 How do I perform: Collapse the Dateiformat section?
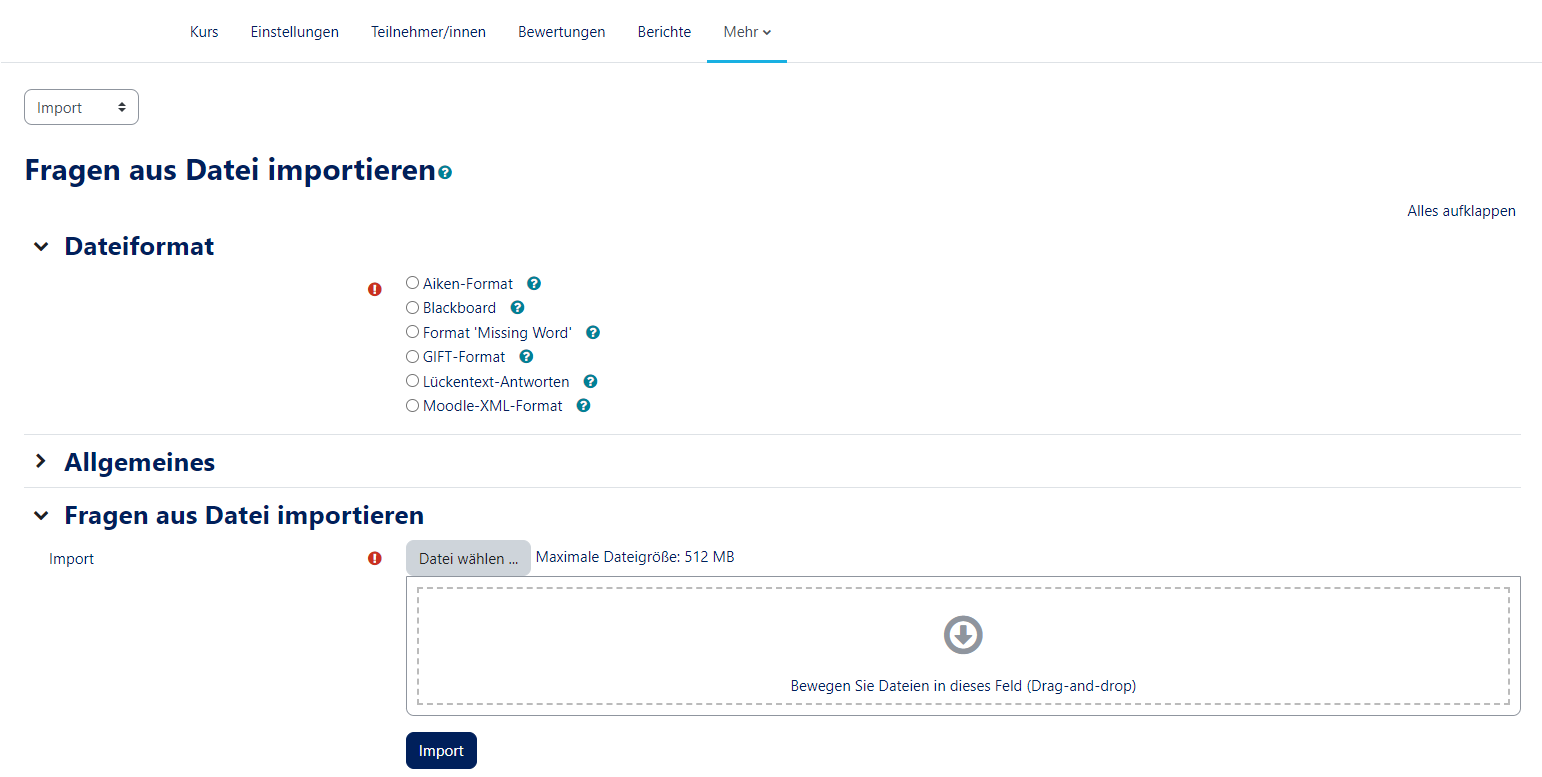coord(41,246)
